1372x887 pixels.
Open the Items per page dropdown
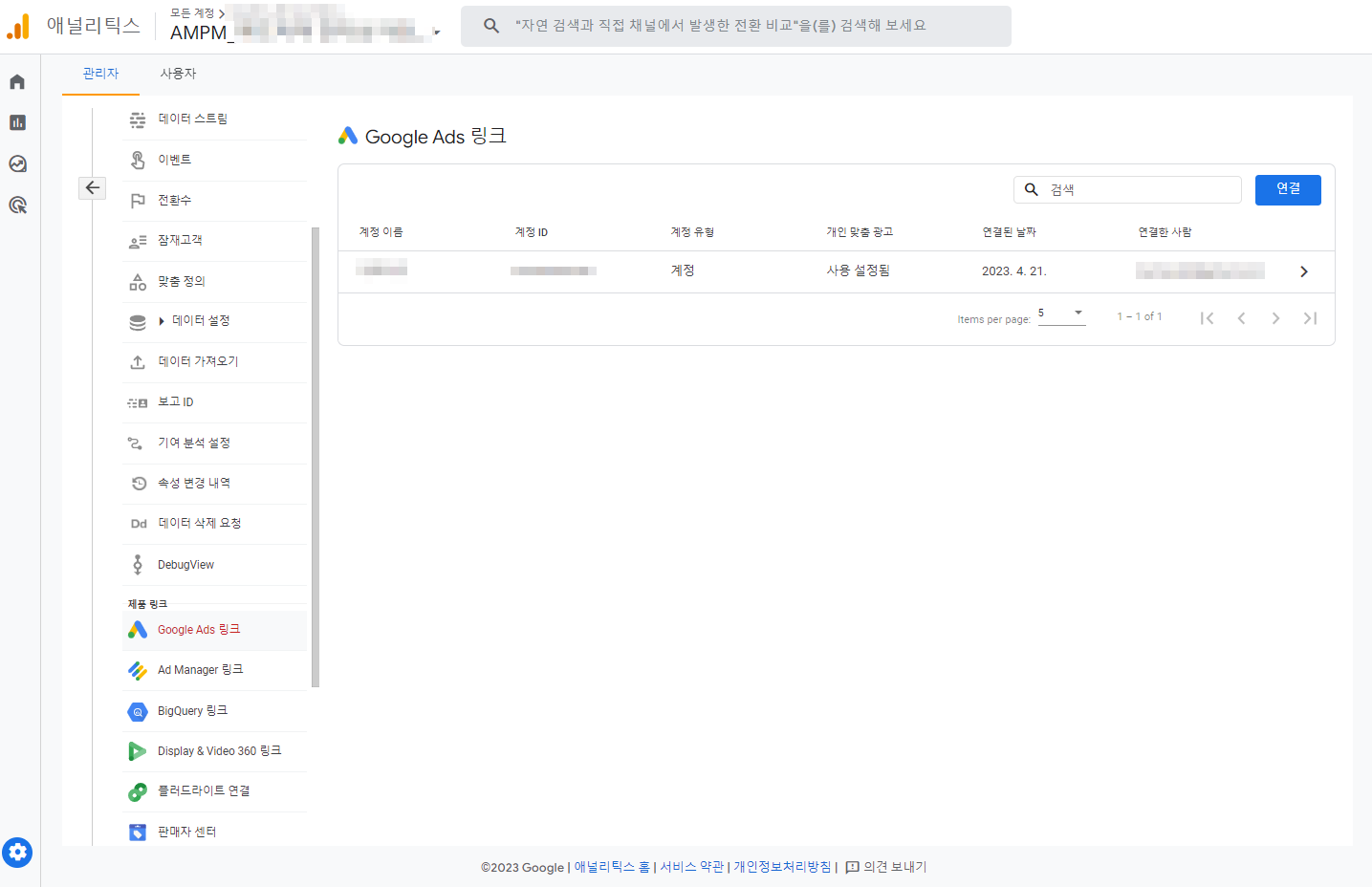click(1061, 314)
